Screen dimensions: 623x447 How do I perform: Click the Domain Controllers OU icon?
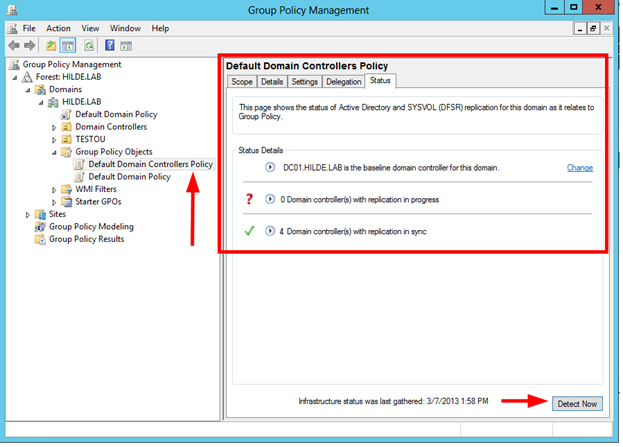pyautogui.click(x=67, y=127)
